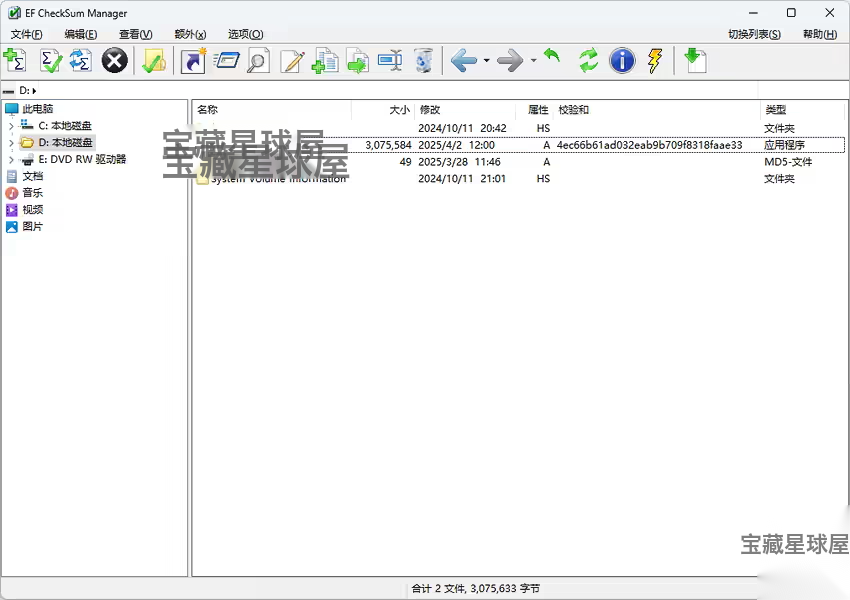Click the yellow lightning bolt icon
This screenshot has height=600, width=850.
coord(655,60)
